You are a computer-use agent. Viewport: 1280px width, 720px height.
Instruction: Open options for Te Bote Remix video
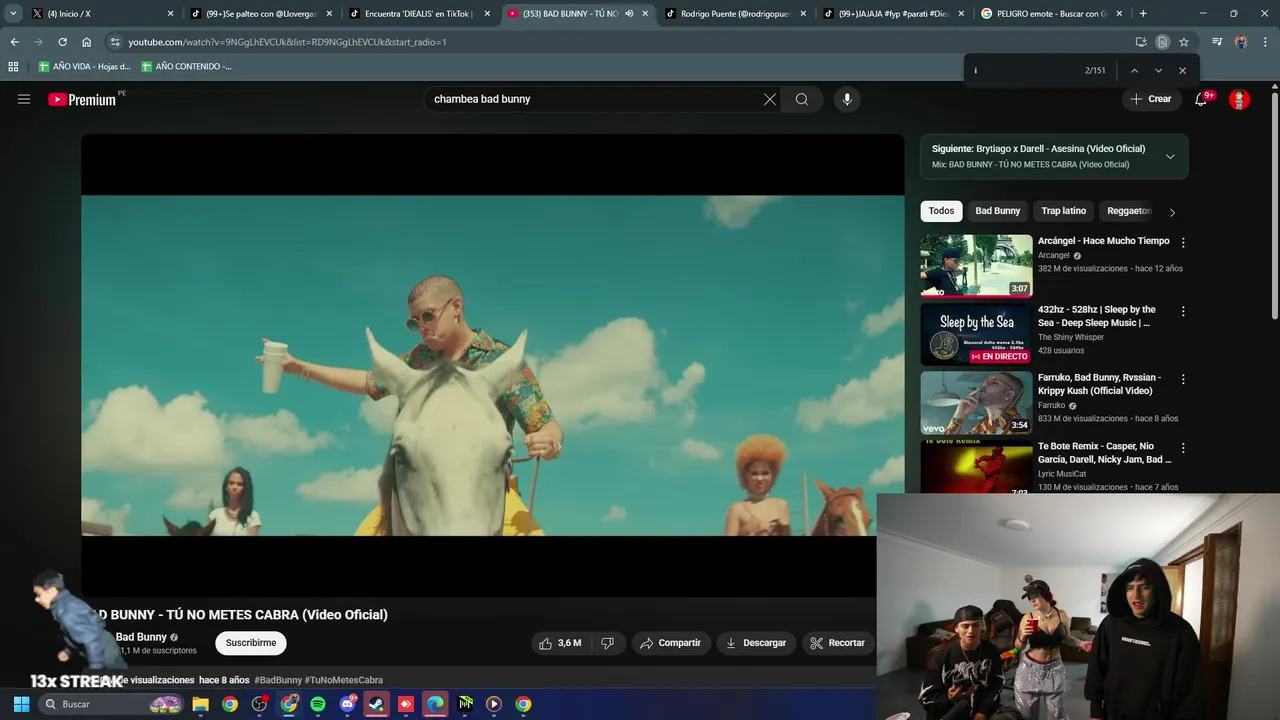pyautogui.click(x=1183, y=448)
